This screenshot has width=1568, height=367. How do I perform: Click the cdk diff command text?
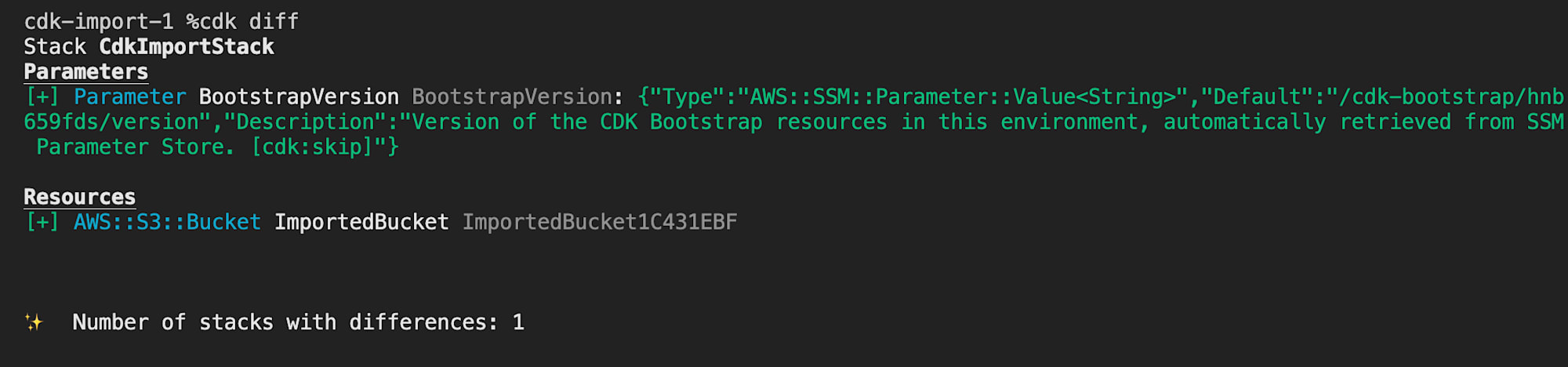pos(249,21)
